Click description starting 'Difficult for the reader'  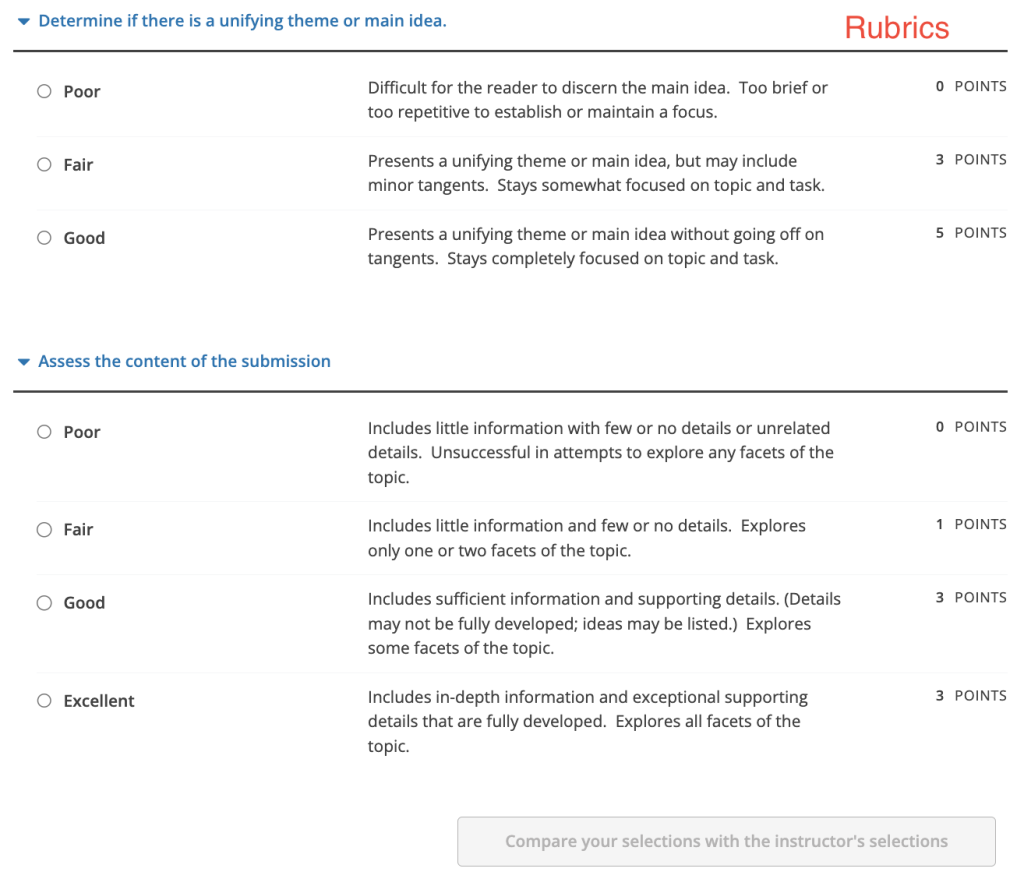click(597, 100)
